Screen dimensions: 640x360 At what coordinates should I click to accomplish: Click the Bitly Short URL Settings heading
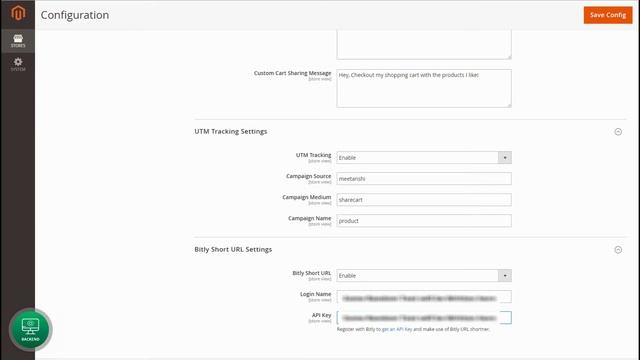pyautogui.click(x=233, y=249)
